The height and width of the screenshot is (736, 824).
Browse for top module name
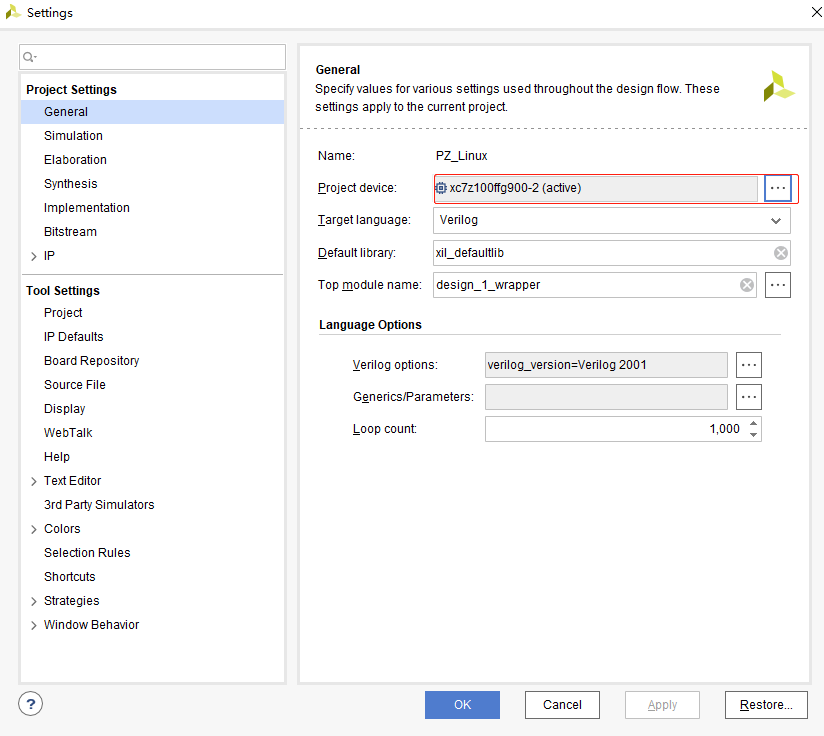[x=778, y=285]
